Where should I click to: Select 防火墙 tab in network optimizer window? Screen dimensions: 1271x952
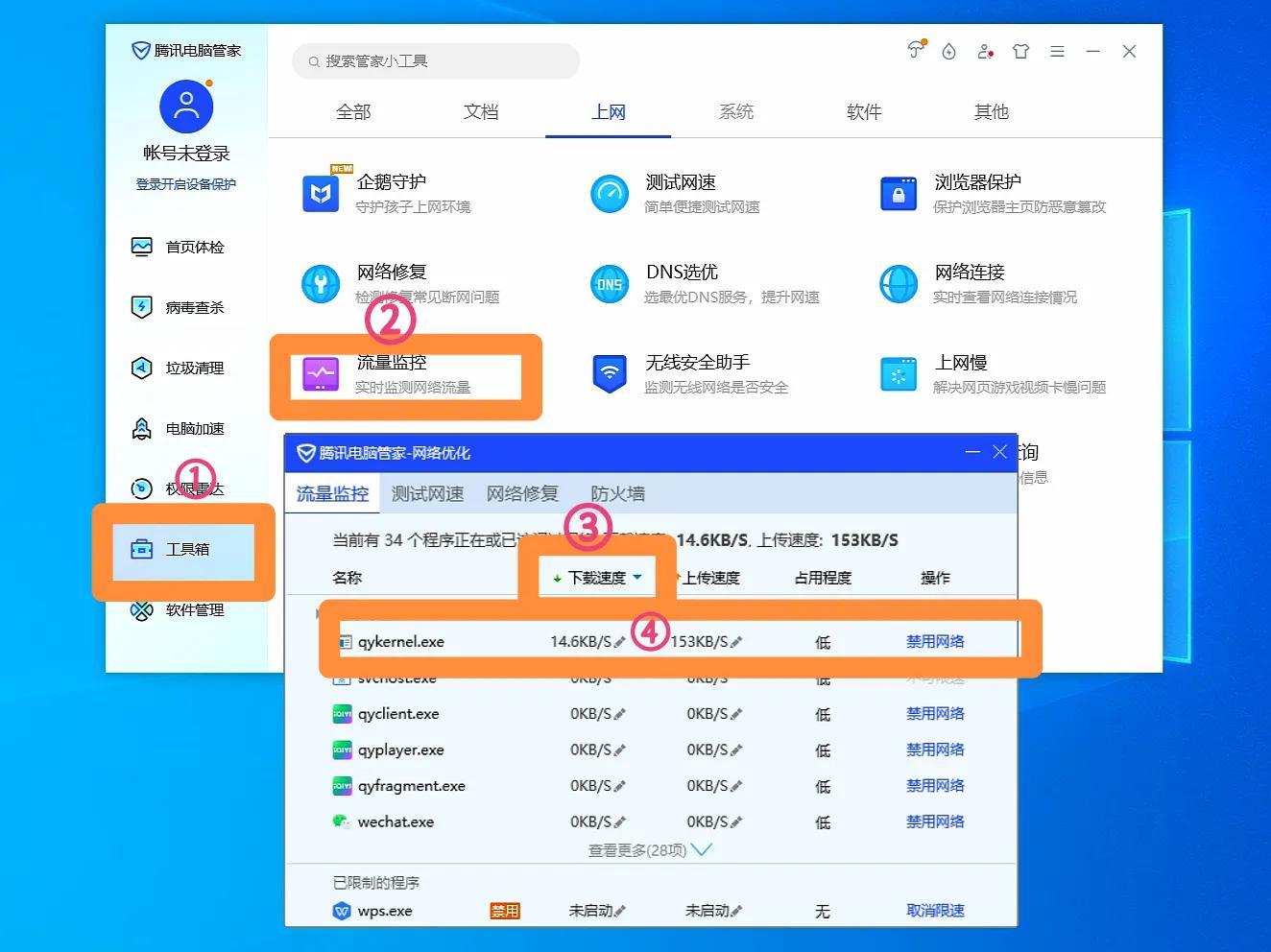coord(617,493)
